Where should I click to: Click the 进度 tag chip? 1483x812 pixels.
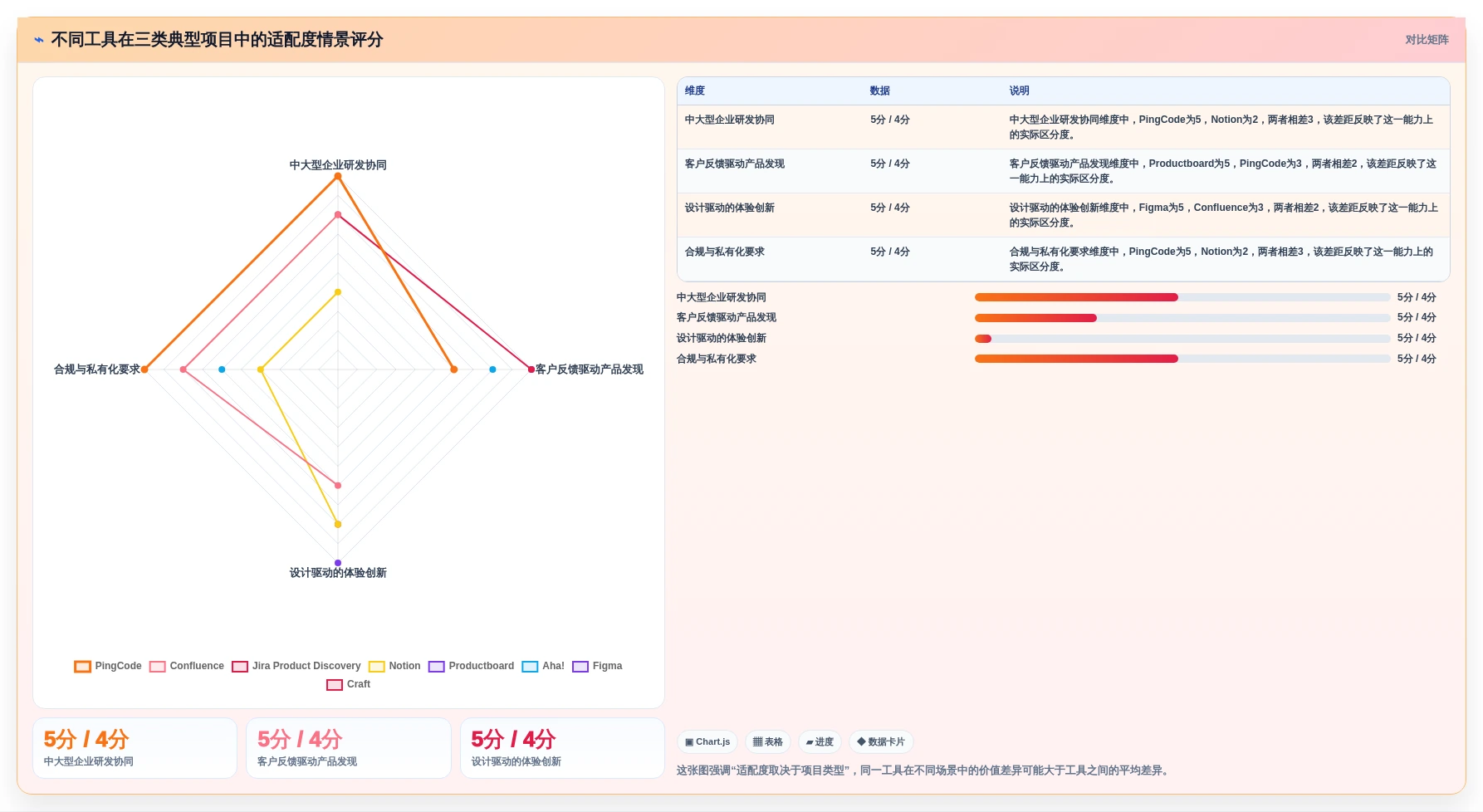pos(820,742)
